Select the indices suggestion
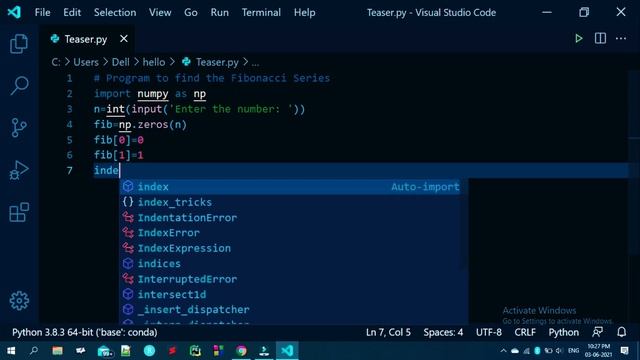 click(x=289, y=264)
